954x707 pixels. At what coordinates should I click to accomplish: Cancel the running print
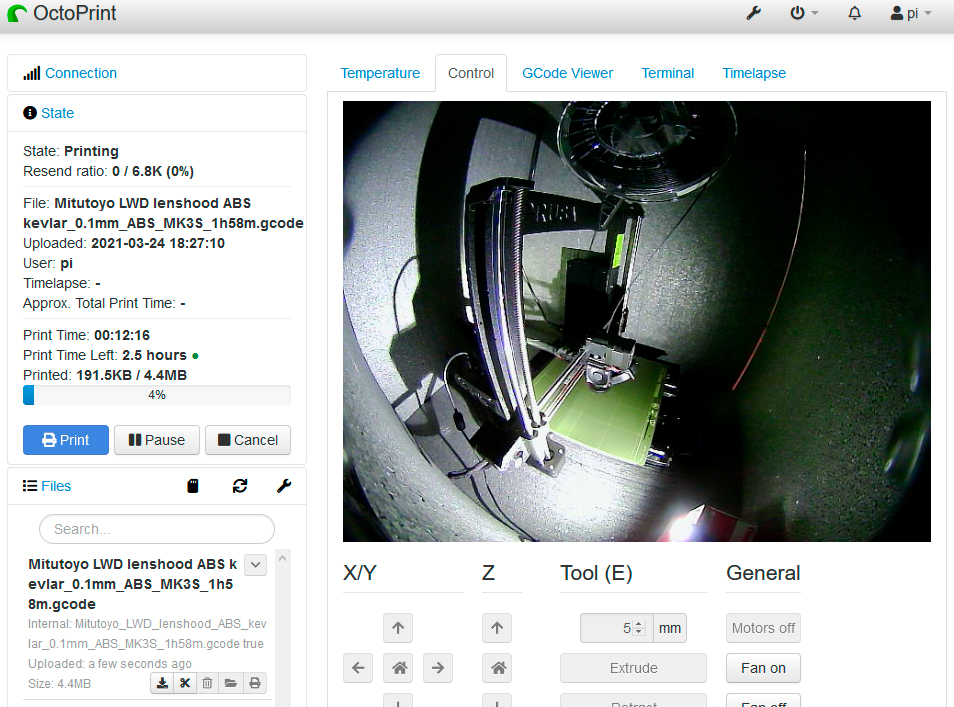click(248, 440)
